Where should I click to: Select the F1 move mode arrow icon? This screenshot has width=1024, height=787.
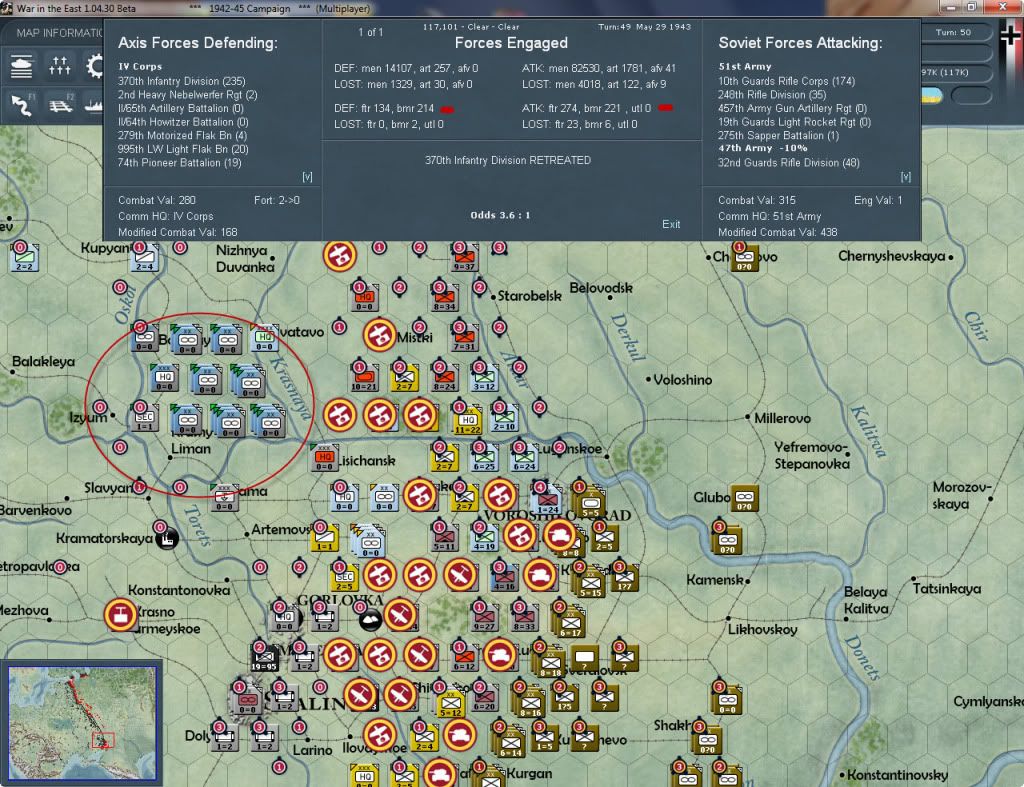coord(23,104)
